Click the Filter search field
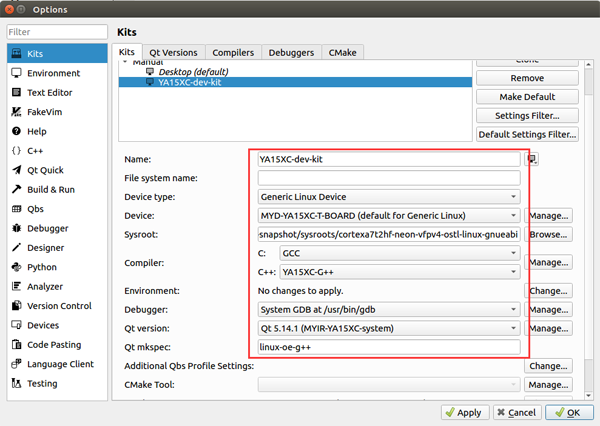600x426 pixels. [x=57, y=32]
